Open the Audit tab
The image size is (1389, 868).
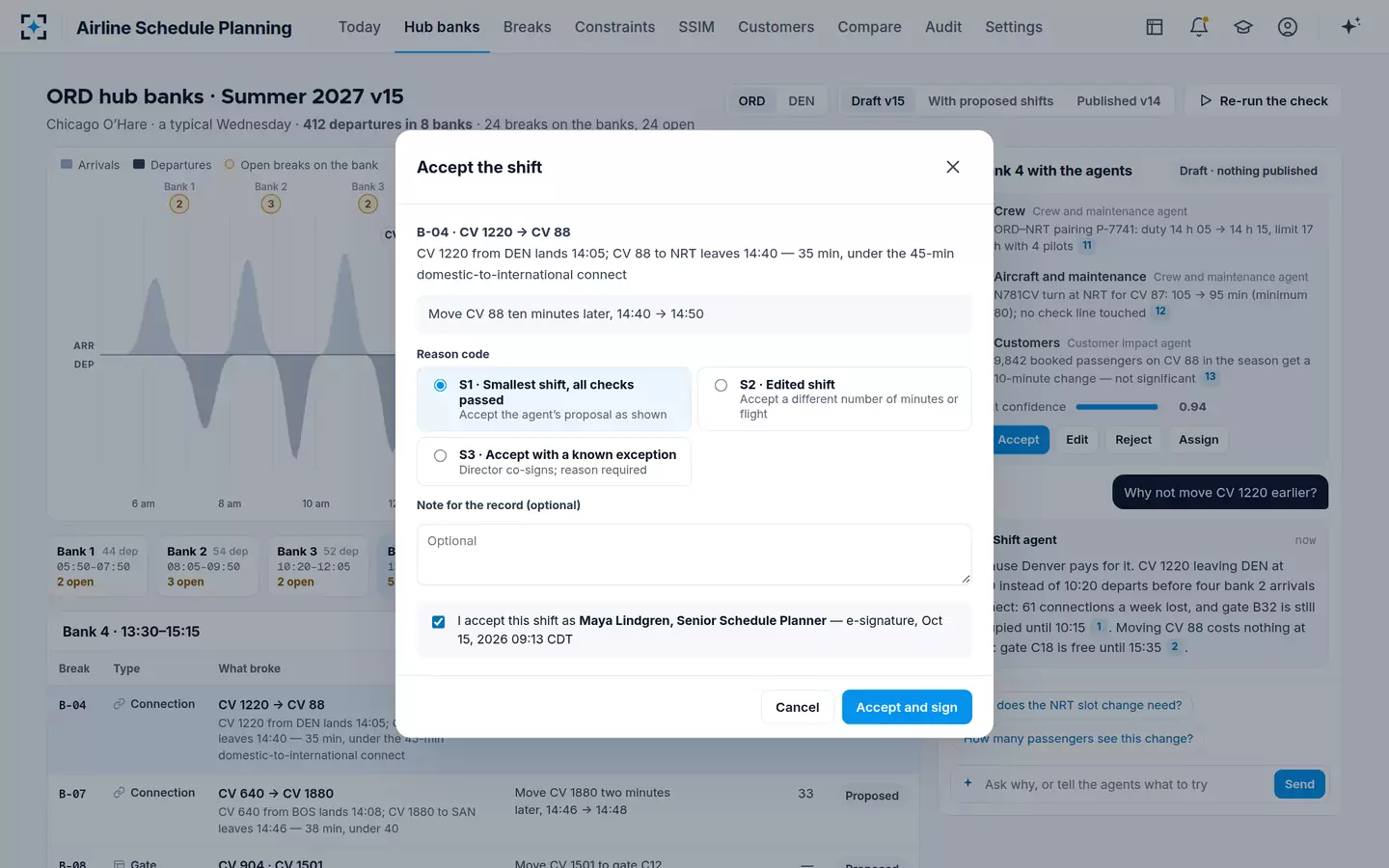pos(943,27)
